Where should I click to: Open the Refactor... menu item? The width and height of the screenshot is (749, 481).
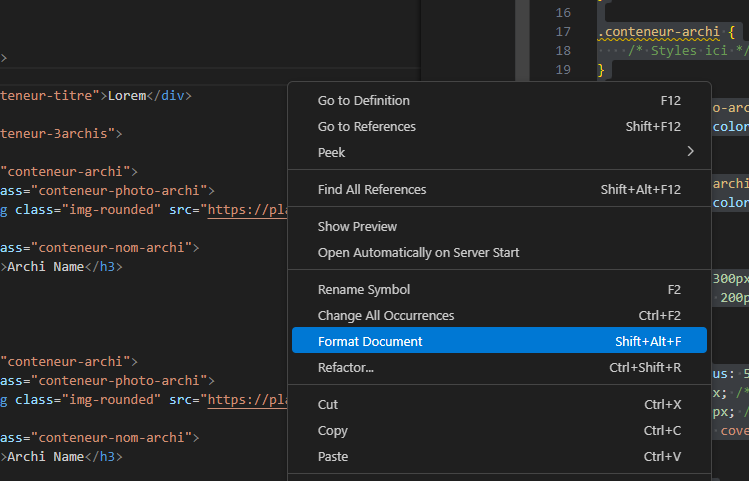pos(345,367)
